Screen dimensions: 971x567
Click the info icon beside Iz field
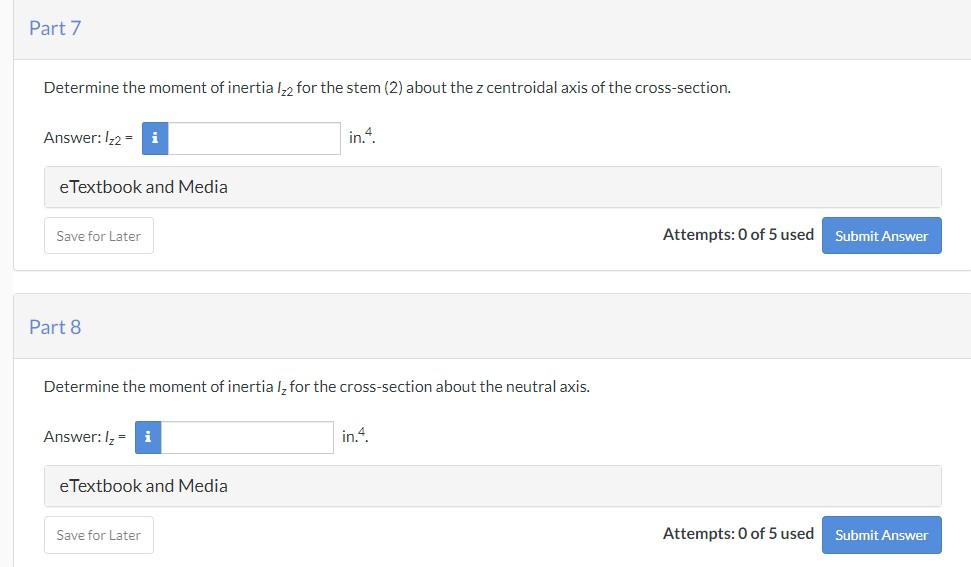click(147, 437)
